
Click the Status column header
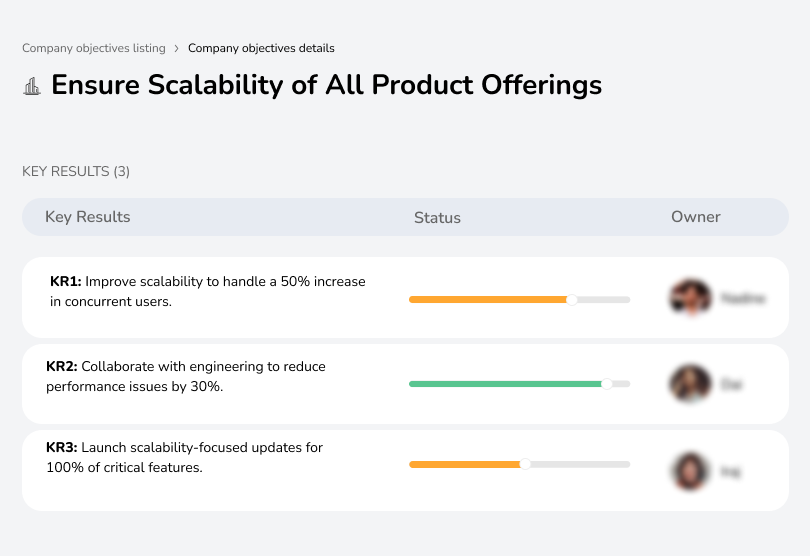[437, 218]
